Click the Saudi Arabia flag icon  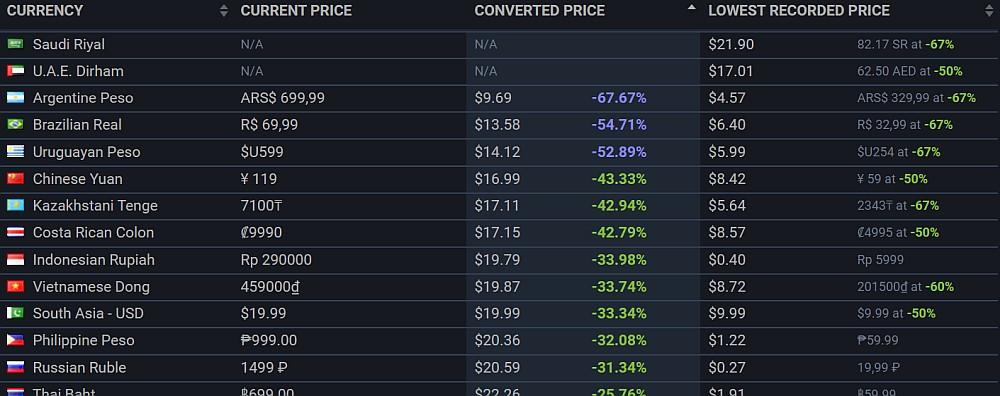15,44
